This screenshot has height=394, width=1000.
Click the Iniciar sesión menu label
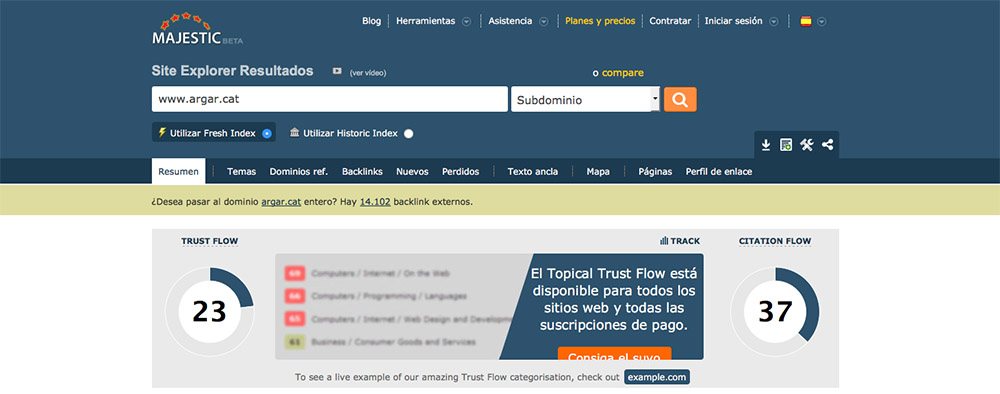(733, 21)
